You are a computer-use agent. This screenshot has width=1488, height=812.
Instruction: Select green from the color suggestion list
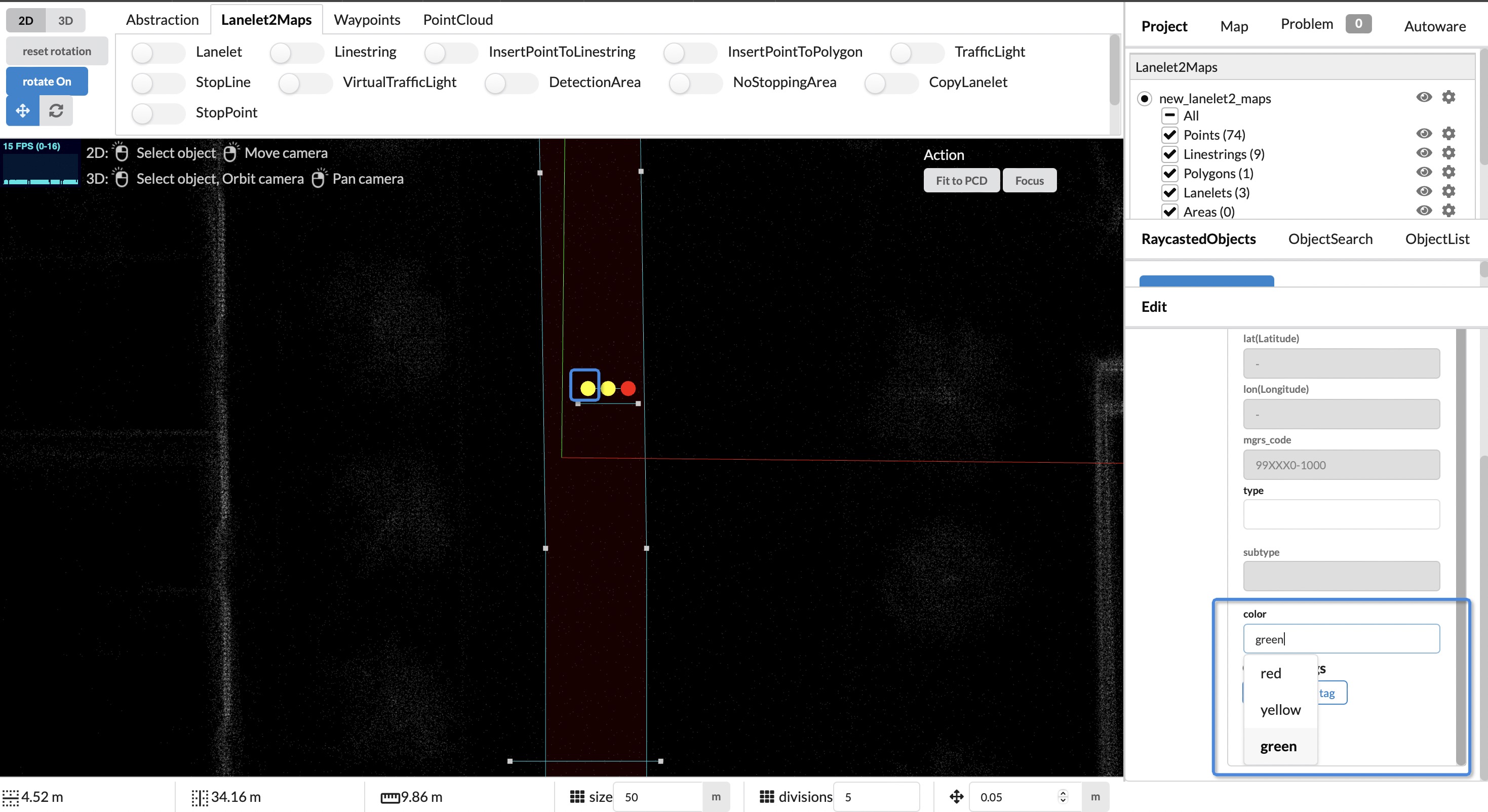click(1279, 746)
